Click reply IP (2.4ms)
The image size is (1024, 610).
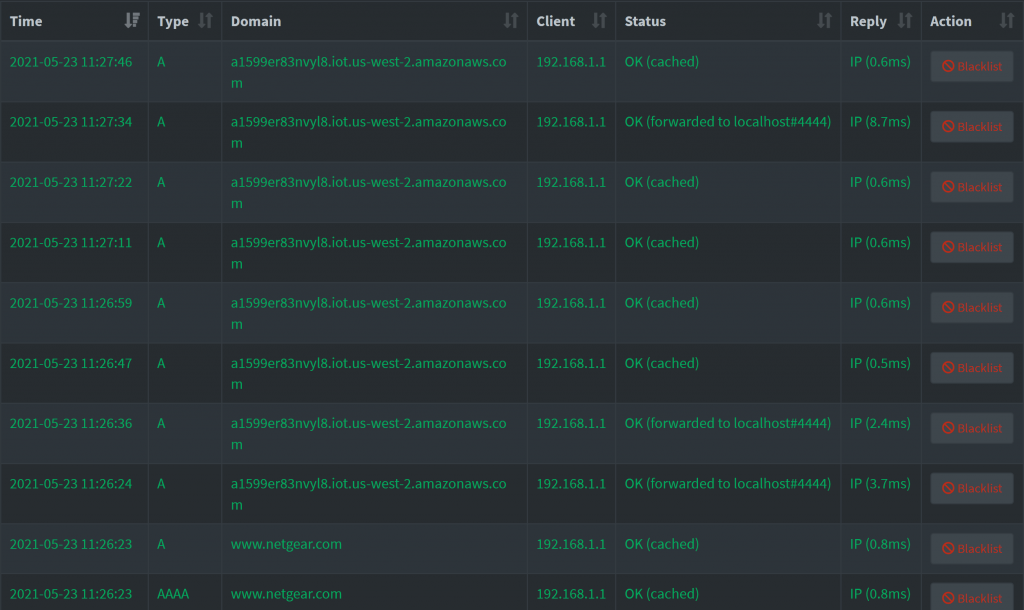coord(880,423)
